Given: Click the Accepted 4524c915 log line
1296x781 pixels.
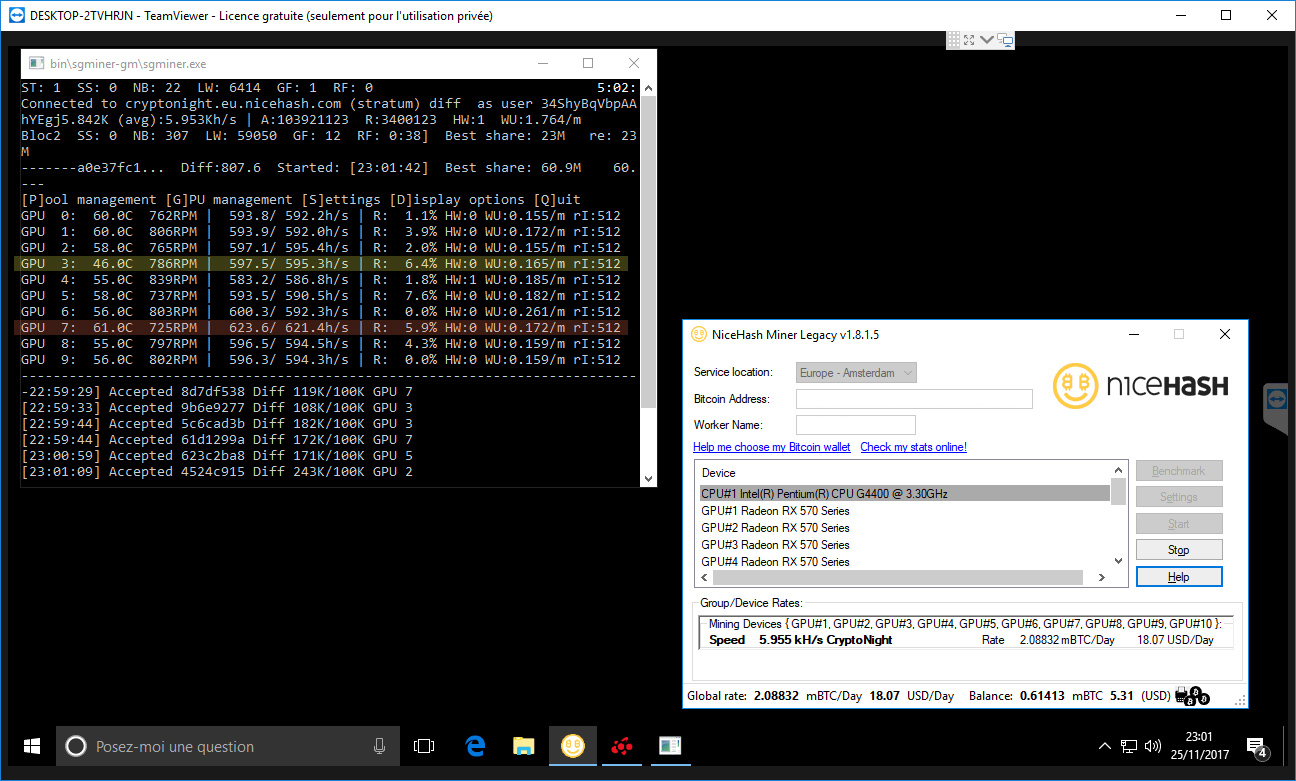Looking at the screenshot, I should click(x=217, y=472).
